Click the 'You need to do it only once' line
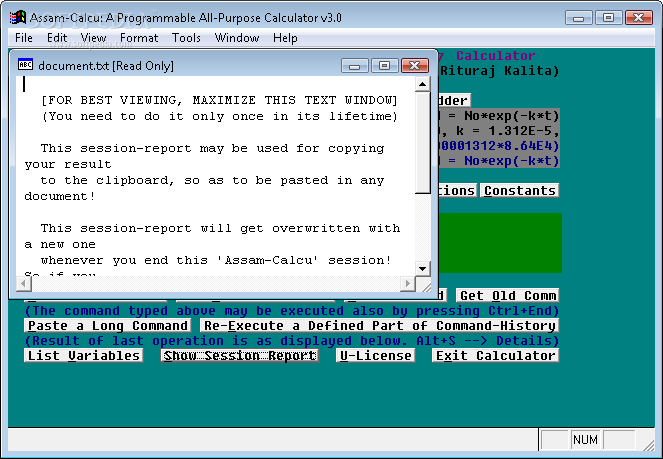 [219, 116]
